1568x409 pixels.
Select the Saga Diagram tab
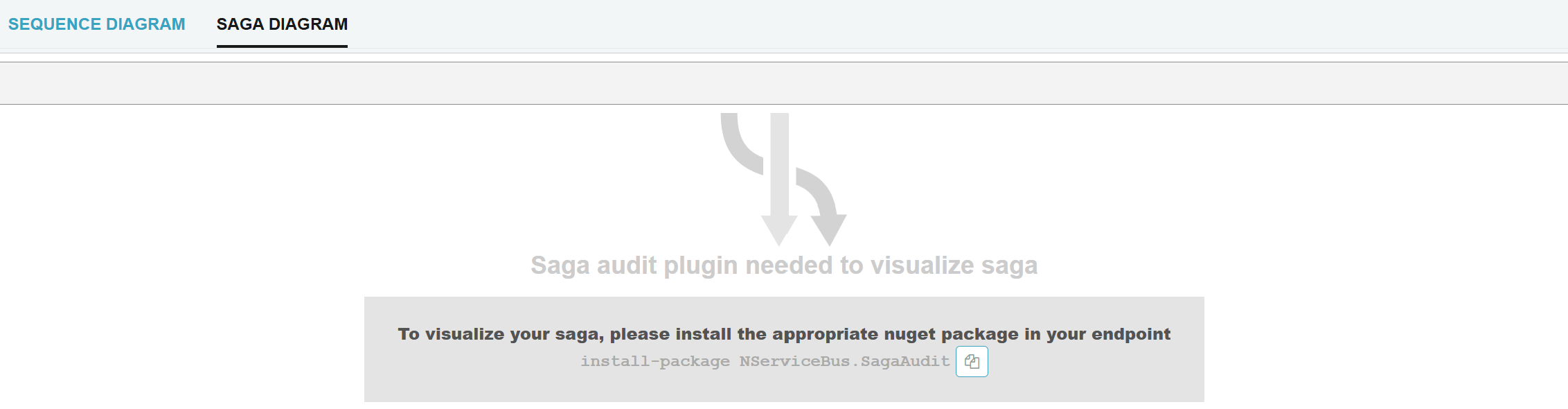282,24
